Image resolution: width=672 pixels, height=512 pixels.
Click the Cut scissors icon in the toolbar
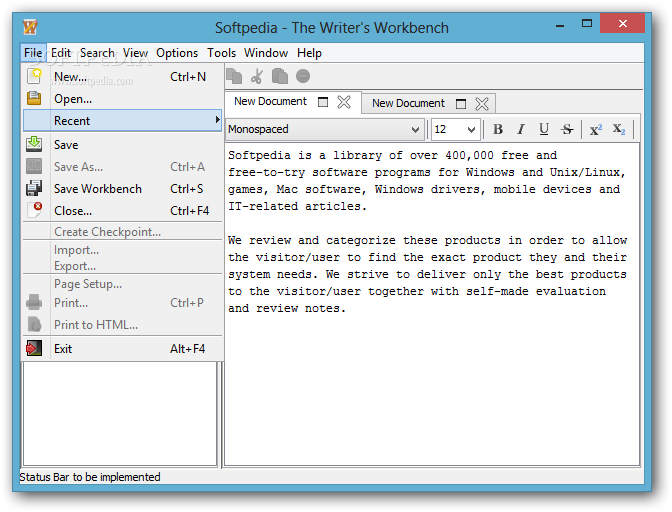[257, 76]
